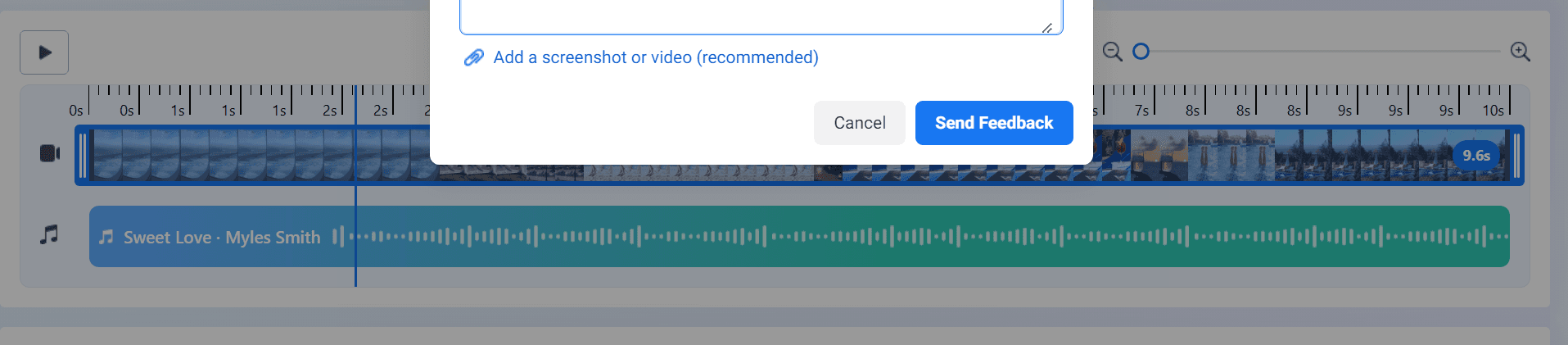This screenshot has height=345, width=1568.
Task: Select the video track camera icon
Action: (50, 153)
